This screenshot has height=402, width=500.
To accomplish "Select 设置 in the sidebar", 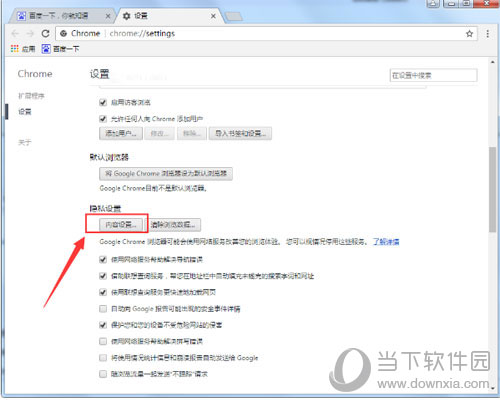I will 25,112.
